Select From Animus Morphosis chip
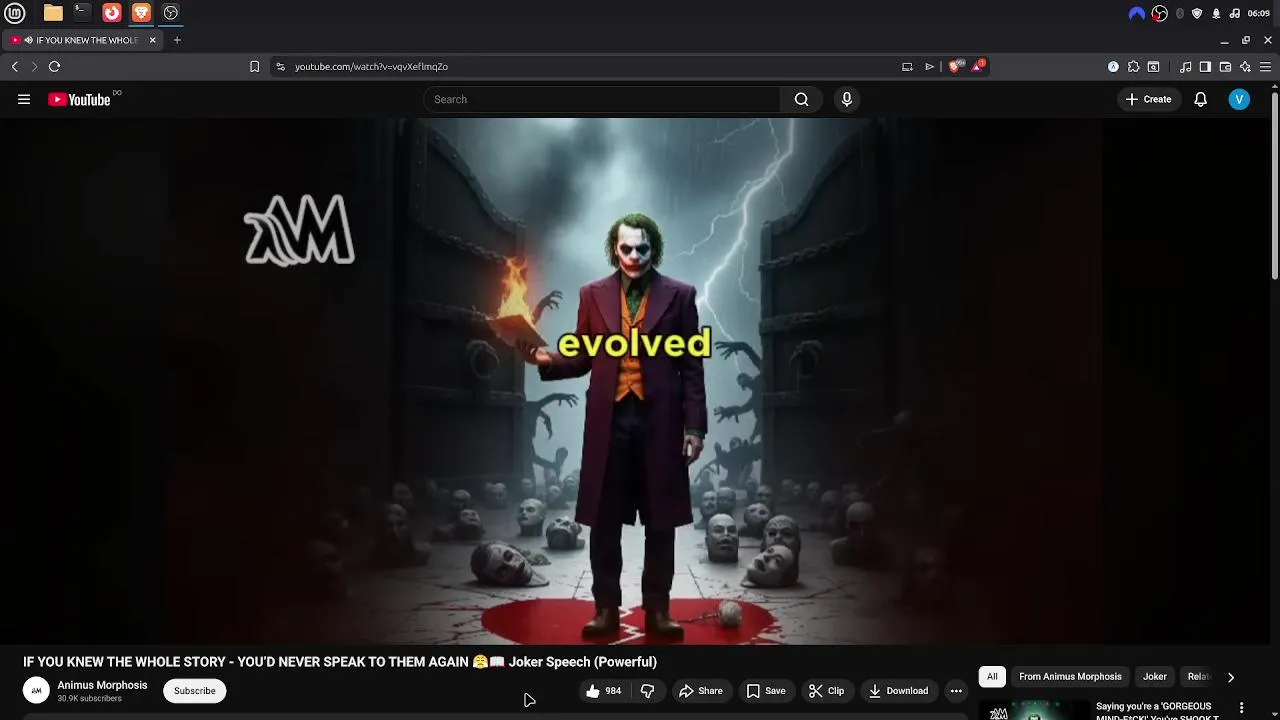1280x720 pixels. pos(1070,677)
